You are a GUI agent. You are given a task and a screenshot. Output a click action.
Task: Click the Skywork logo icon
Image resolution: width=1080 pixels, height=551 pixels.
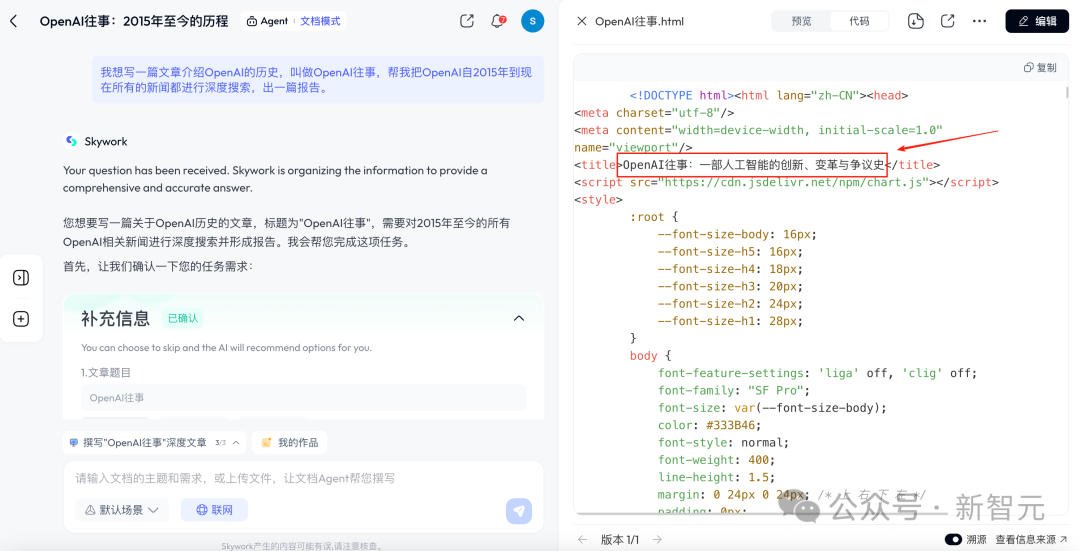coord(71,141)
